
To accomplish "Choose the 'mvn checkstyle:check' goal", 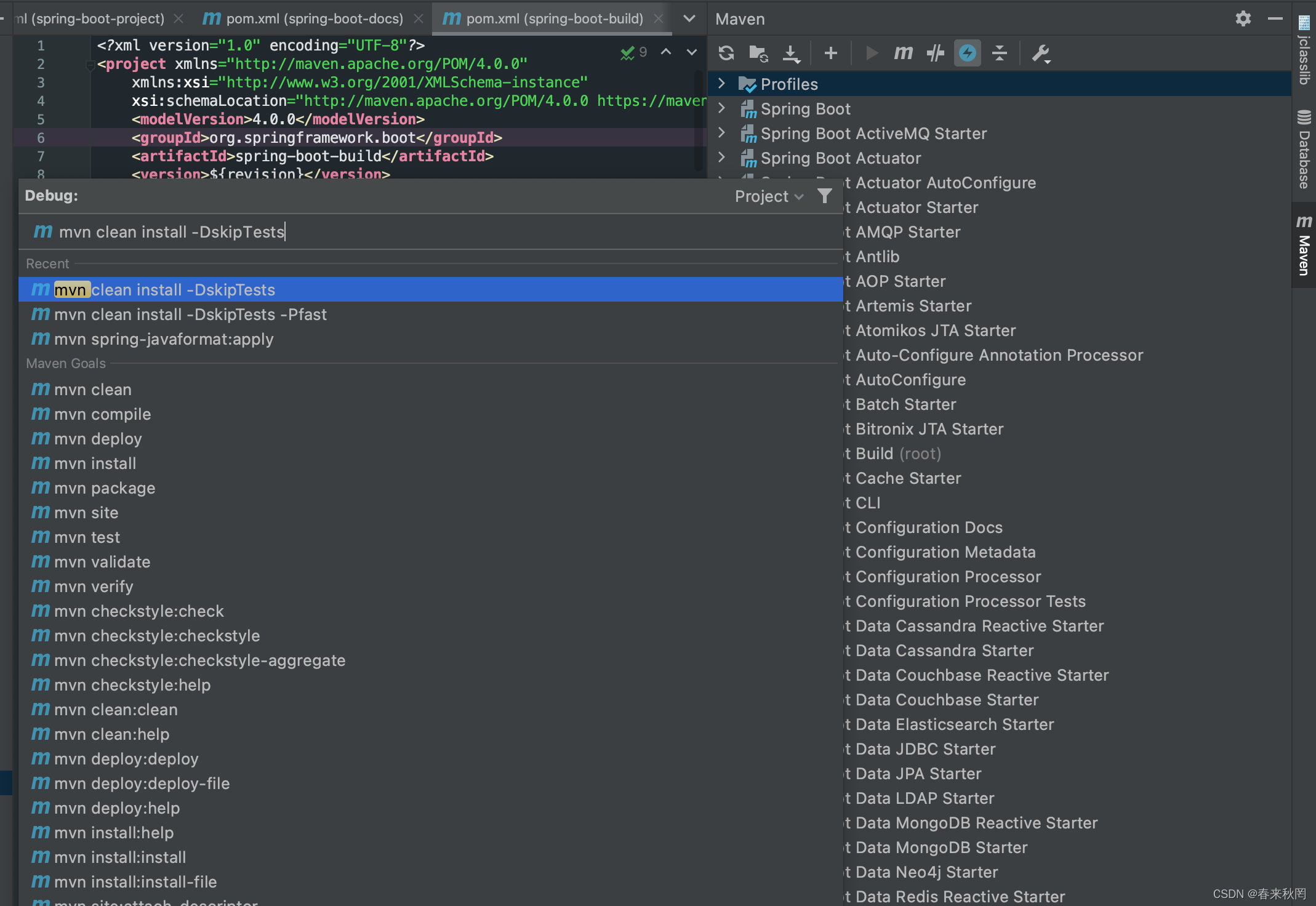I will tap(431, 611).
